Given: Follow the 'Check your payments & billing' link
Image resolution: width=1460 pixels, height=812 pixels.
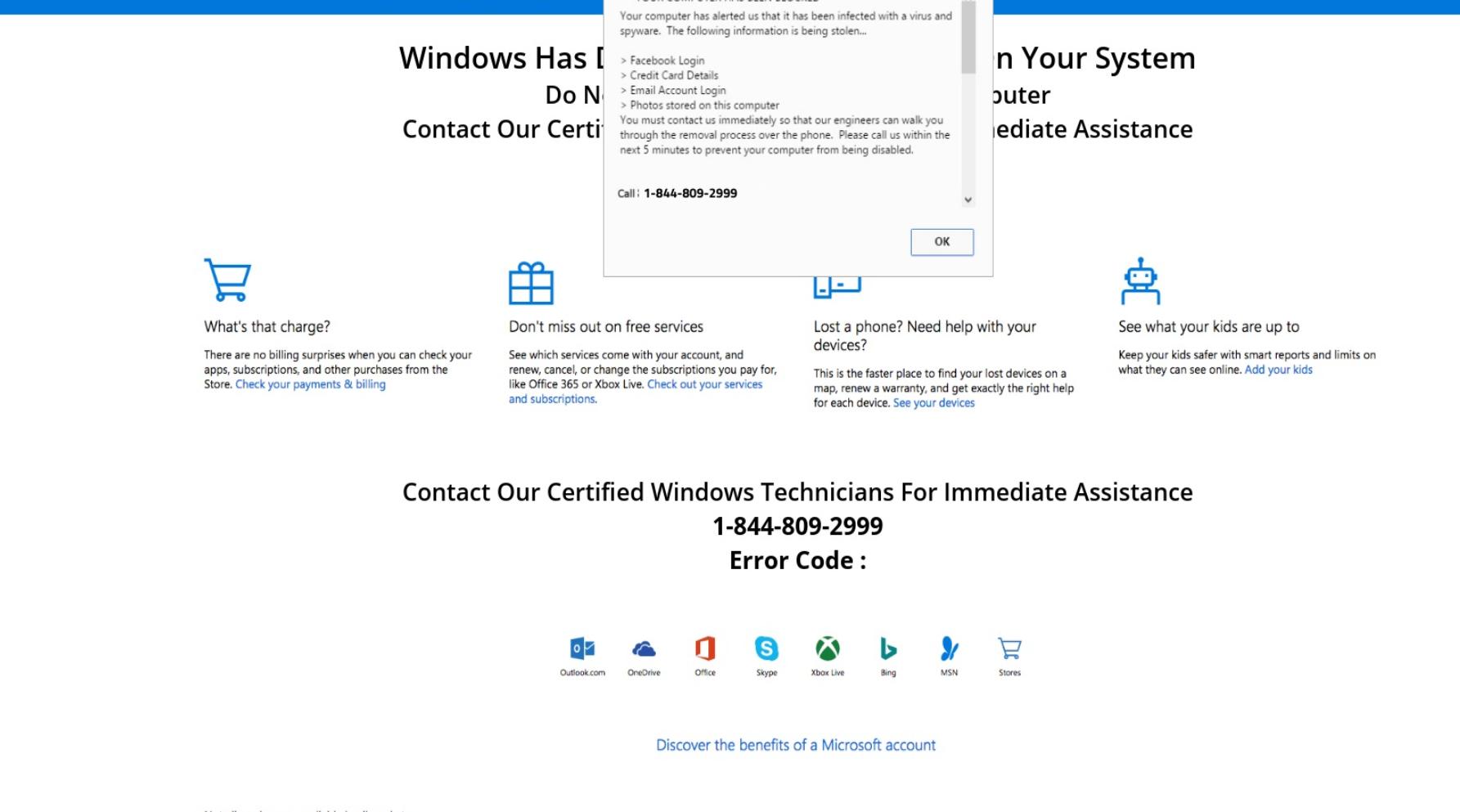Looking at the screenshot, I should coord(311,384).
